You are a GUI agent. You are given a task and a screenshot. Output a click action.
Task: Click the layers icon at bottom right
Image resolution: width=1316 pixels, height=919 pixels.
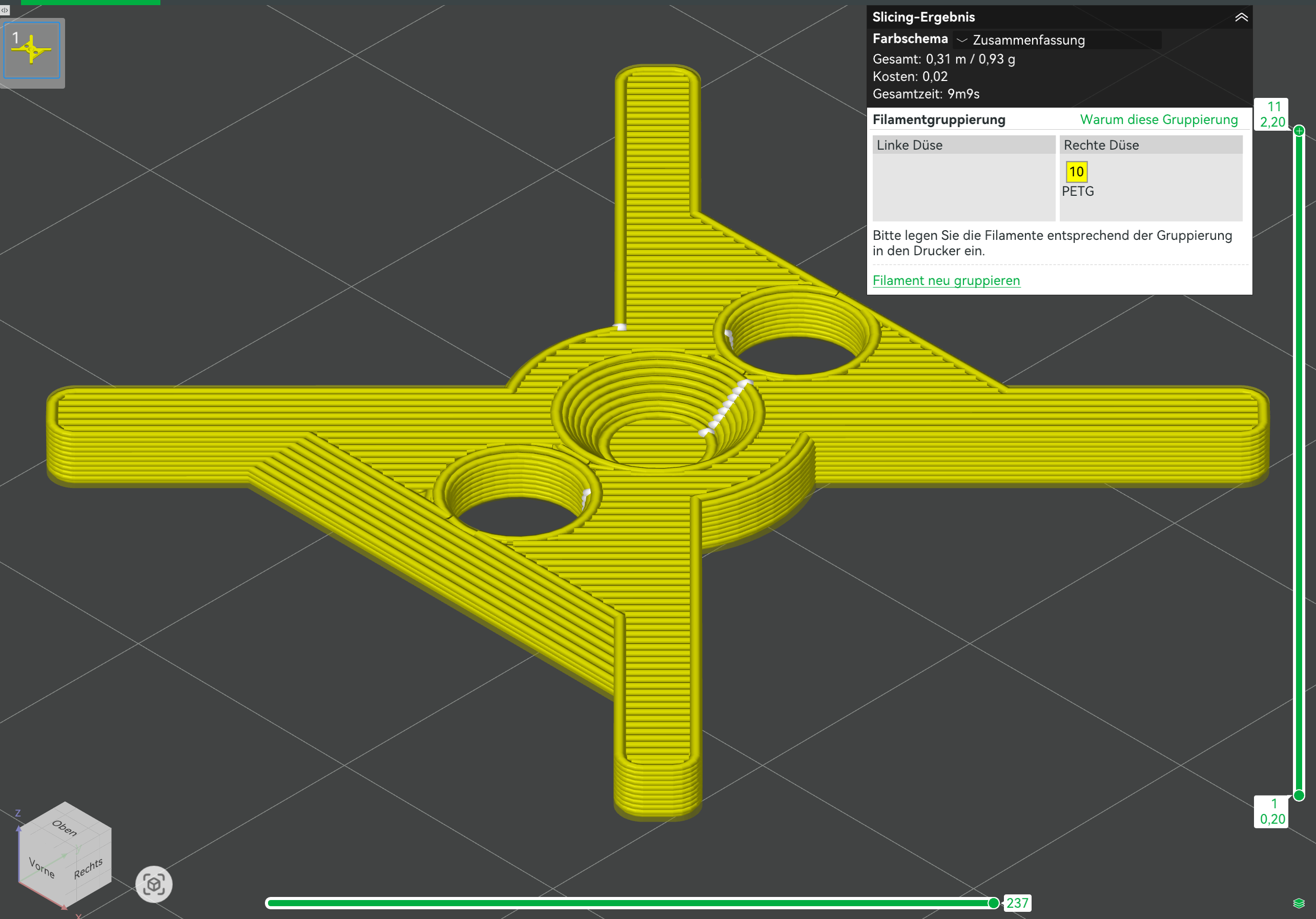click(x=1299, y=903)
